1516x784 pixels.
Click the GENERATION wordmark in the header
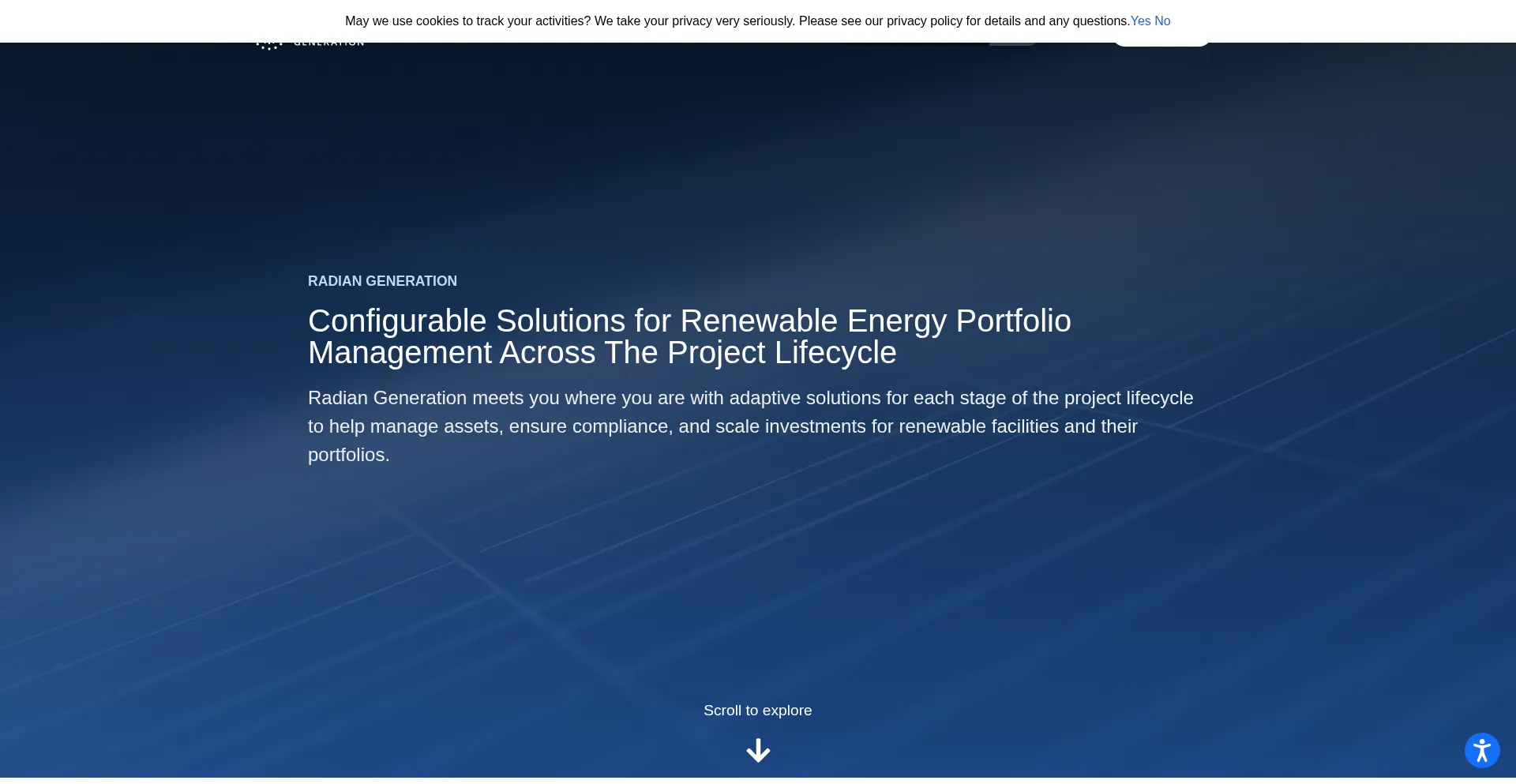328,44
